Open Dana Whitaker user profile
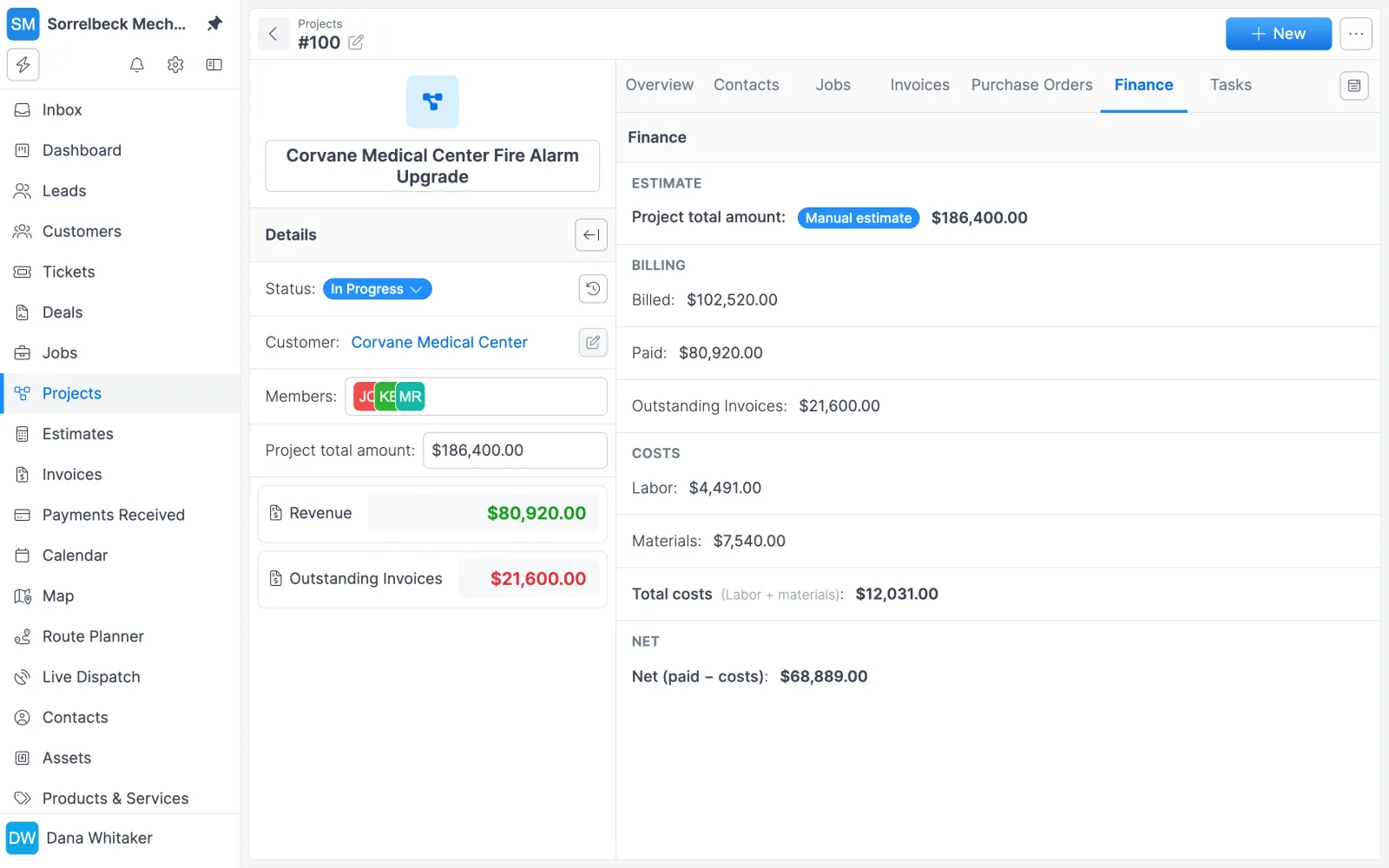 122,838
